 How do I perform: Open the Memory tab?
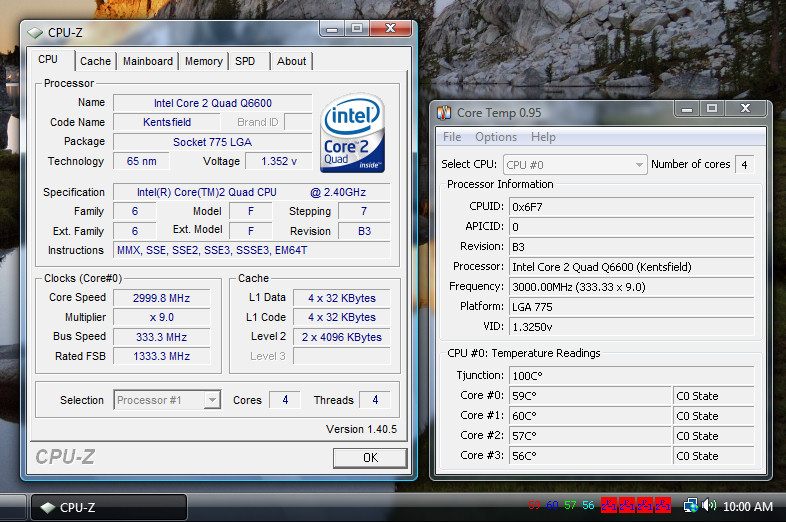[204, 61]
